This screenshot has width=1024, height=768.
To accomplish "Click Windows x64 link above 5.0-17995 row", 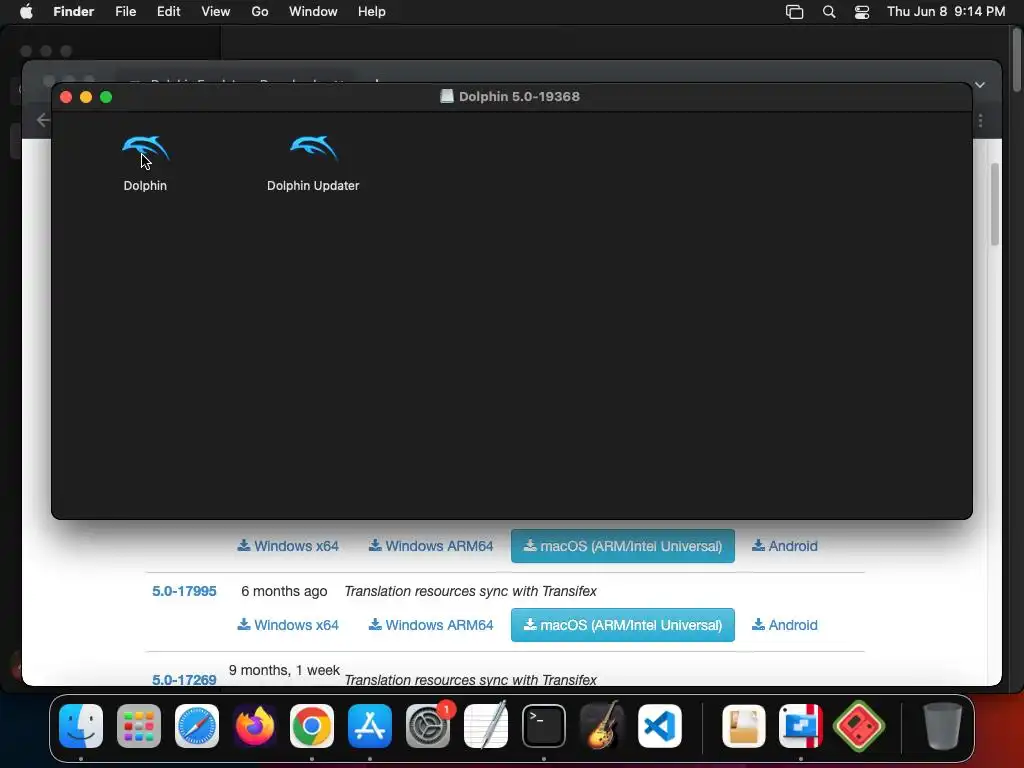I will pos(288,546).
